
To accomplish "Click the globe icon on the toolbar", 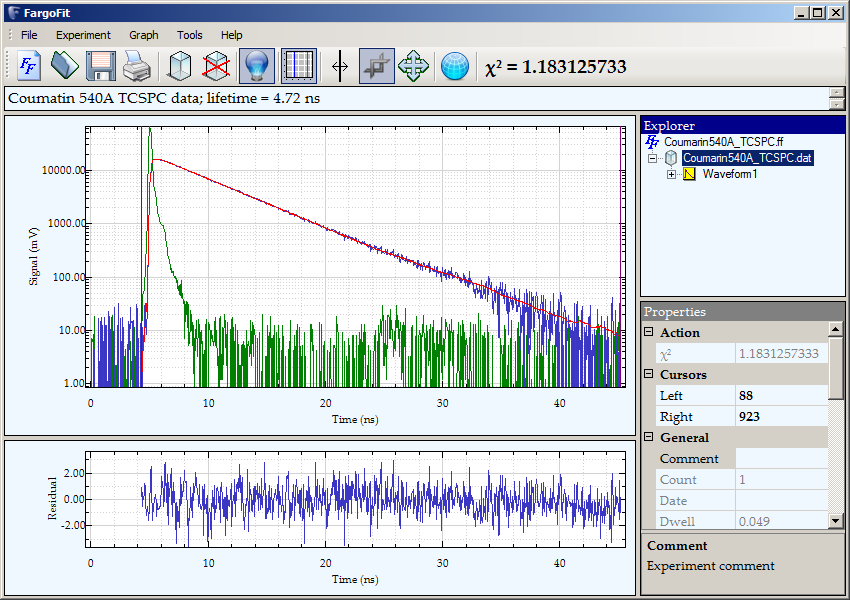I will click(x=453, y=66).
